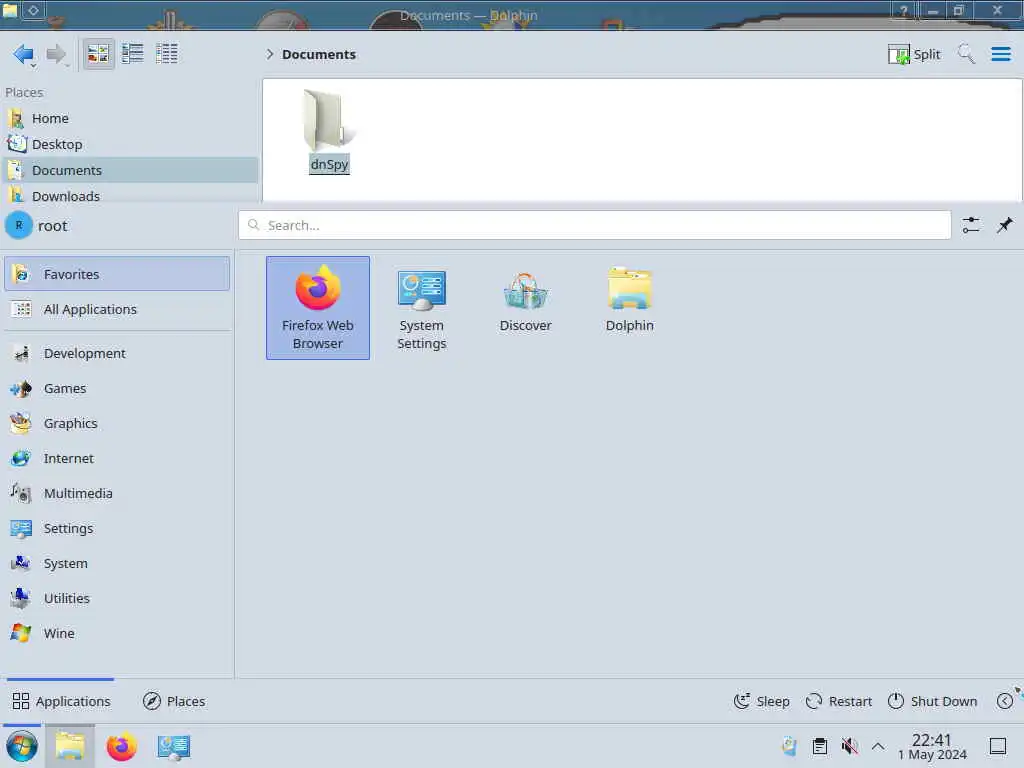1024x768 pixels.
Task: Open Home in Places panel
Action: click(x=131, y=118)
